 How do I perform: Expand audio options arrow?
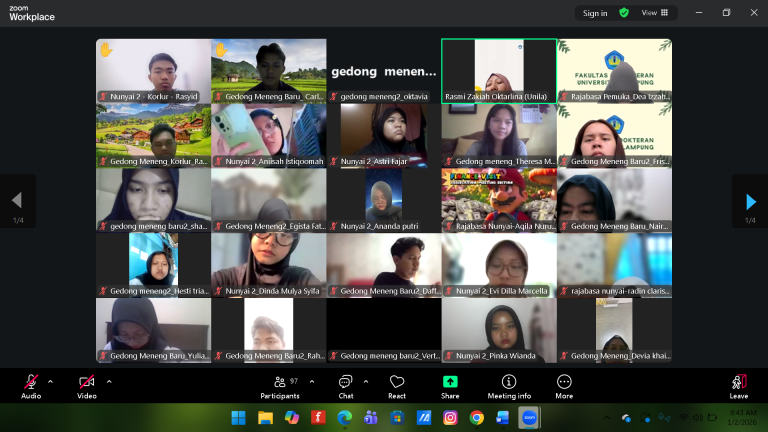click(x=50, y=382)
